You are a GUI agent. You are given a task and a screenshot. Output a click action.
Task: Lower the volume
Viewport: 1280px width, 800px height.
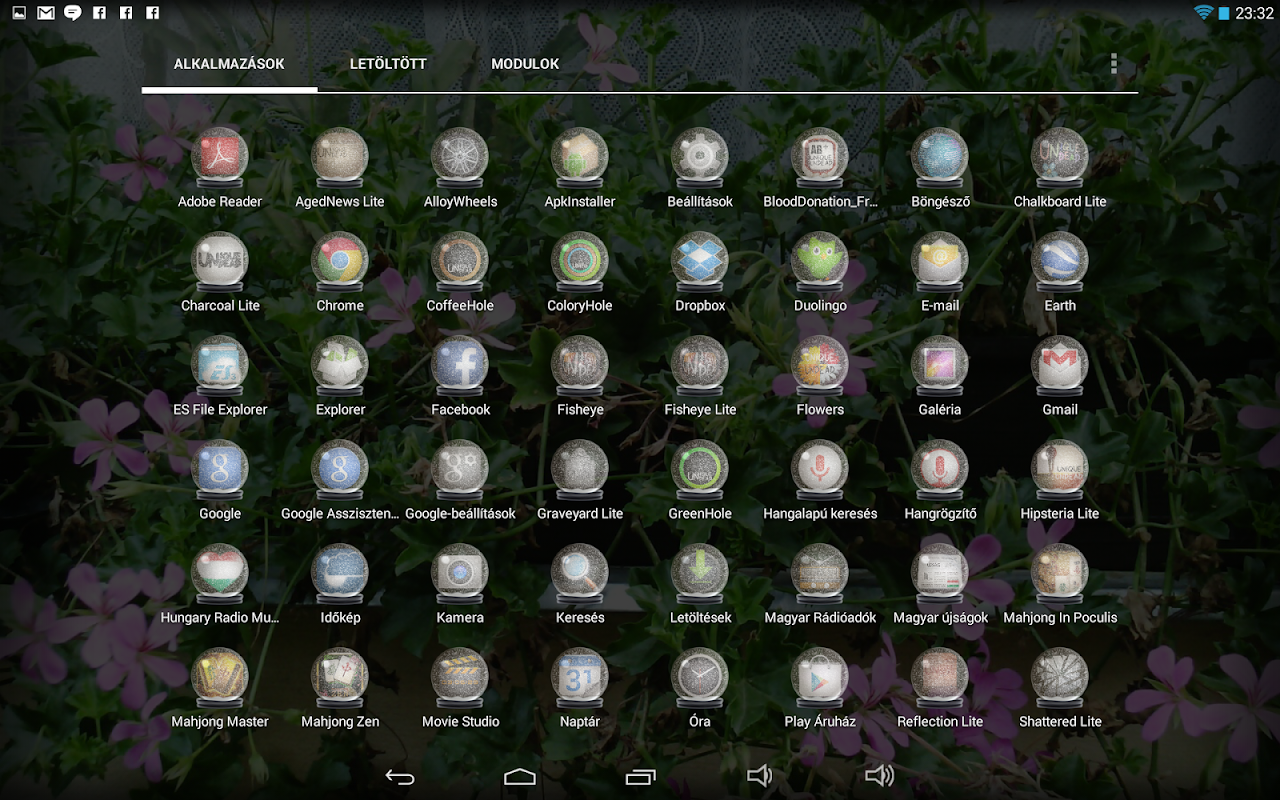click(x=760, y=775)
